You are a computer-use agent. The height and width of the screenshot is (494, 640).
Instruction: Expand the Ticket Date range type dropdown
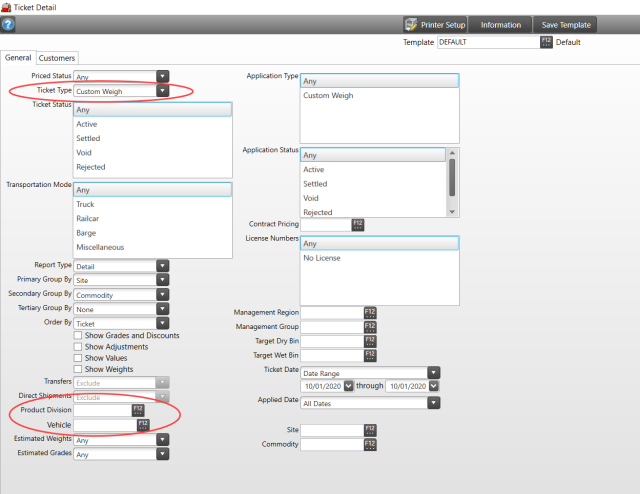(x=434, y=372)
